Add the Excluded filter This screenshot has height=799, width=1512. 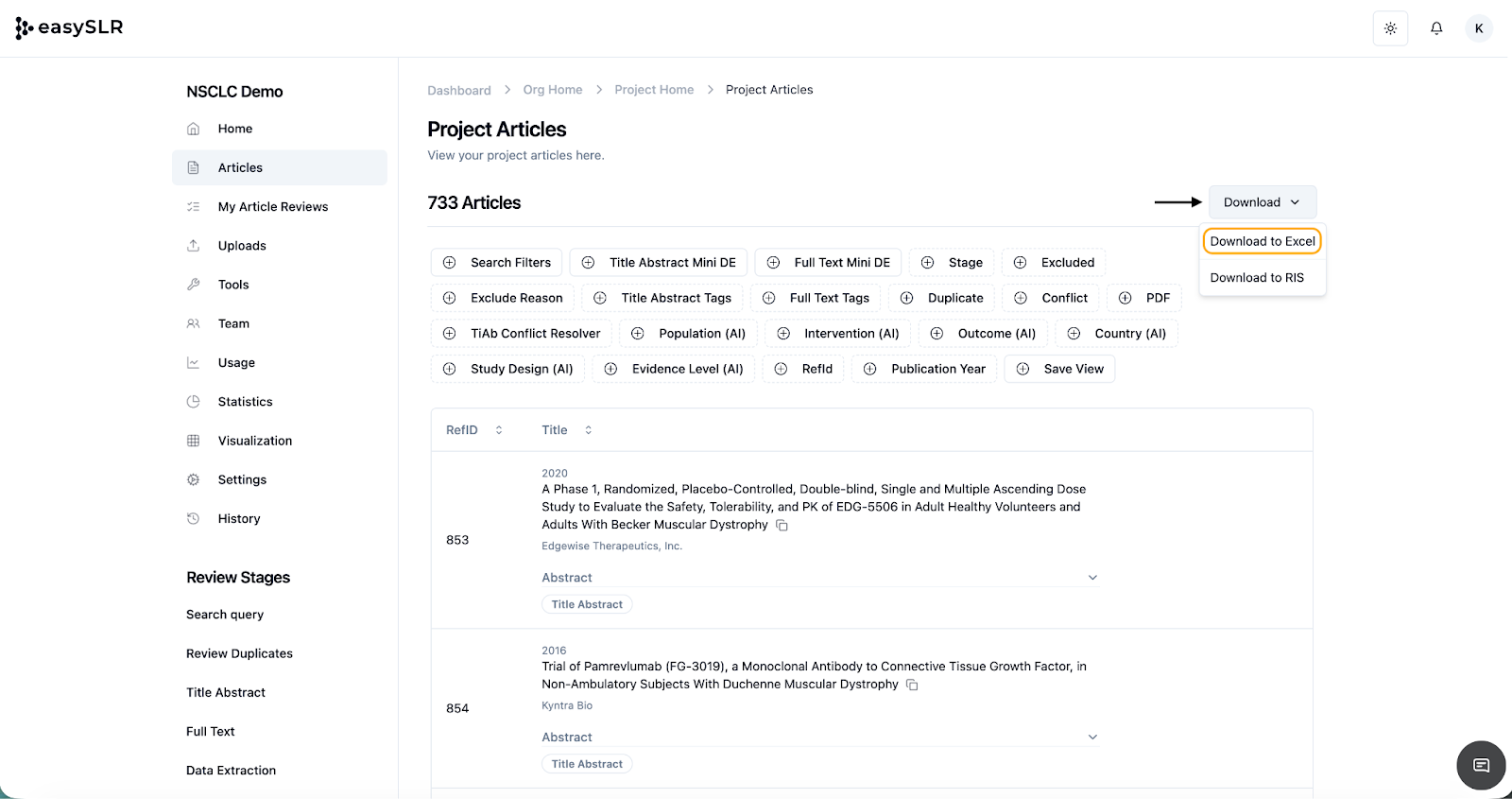1054,263
